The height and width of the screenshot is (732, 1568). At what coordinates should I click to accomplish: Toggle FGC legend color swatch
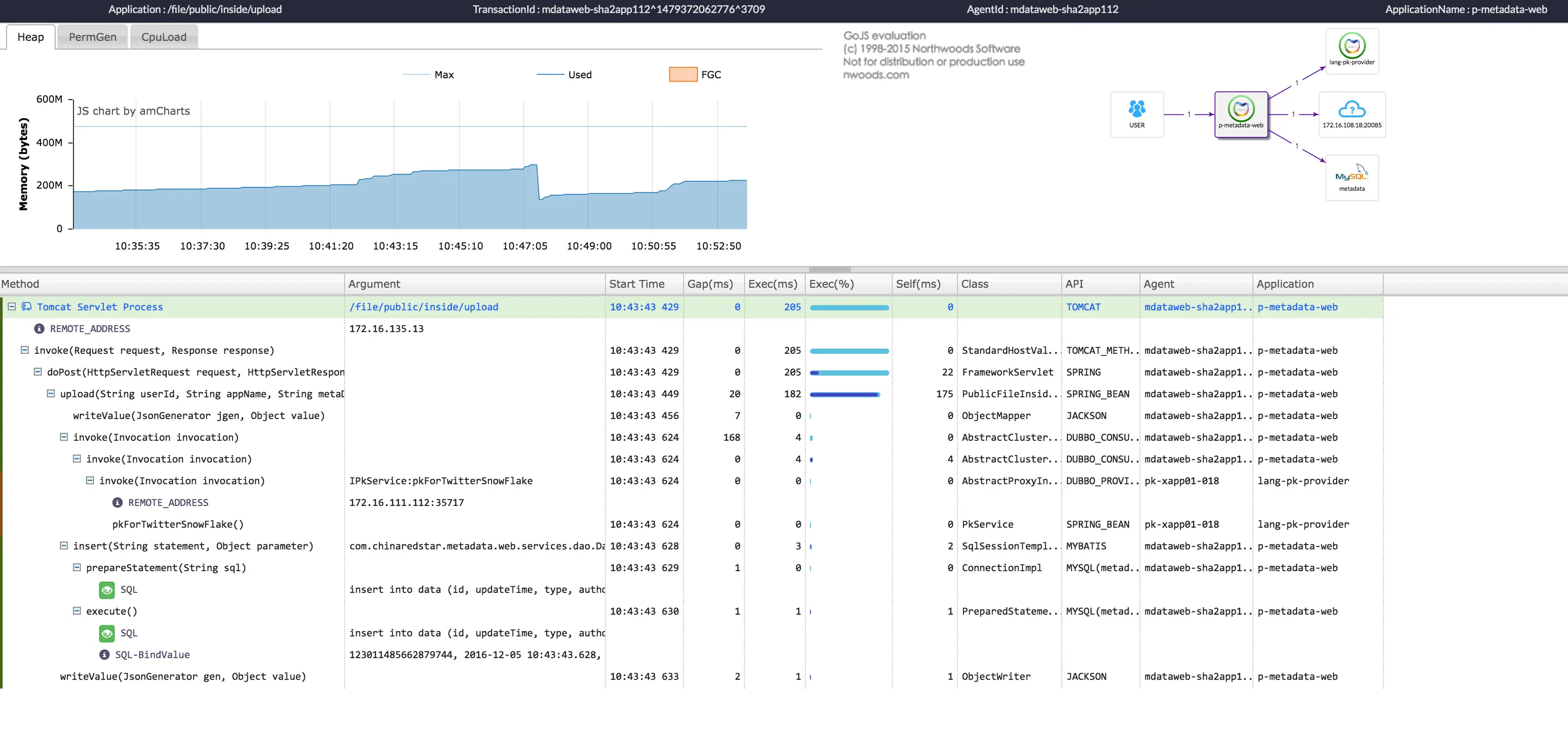coord(682,75)
